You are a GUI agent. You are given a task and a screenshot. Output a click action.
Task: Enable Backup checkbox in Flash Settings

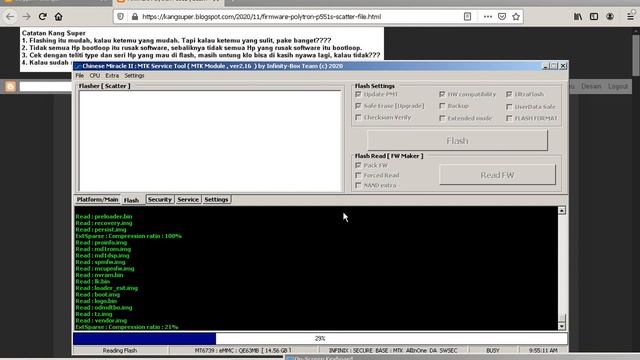[442, 106]
